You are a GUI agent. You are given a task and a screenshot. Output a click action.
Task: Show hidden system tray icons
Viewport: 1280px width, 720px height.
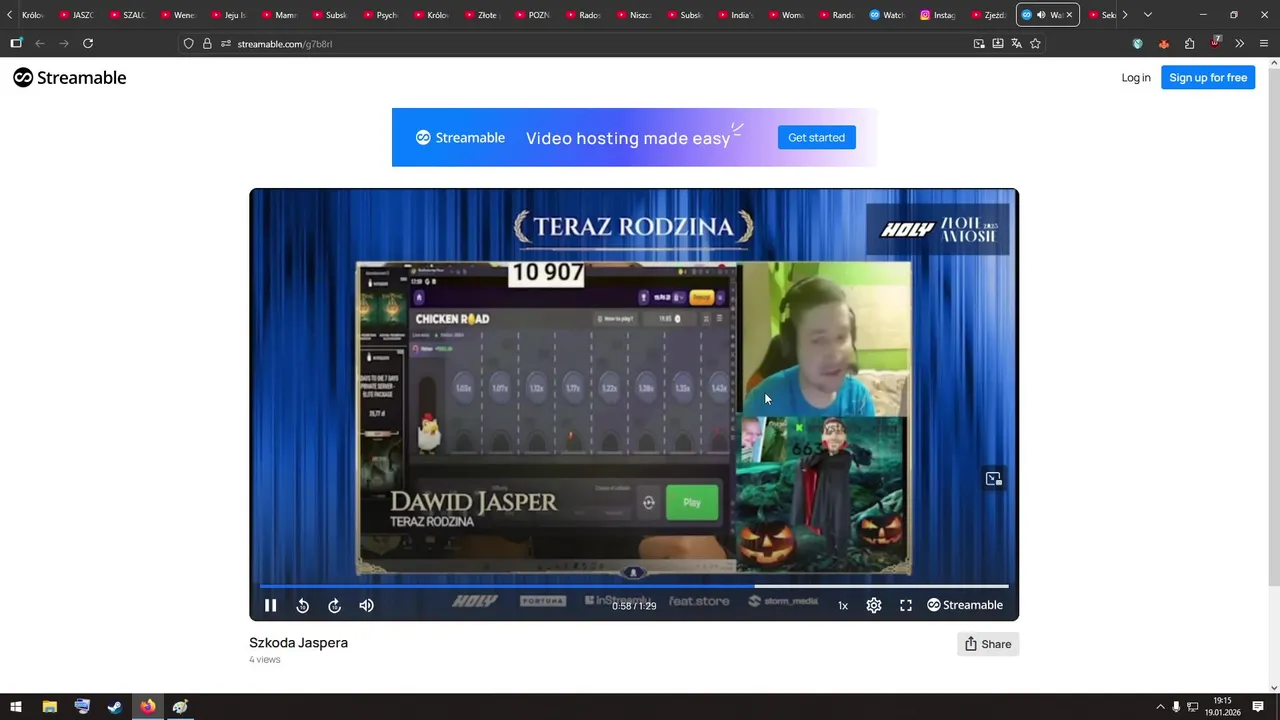1160,707
